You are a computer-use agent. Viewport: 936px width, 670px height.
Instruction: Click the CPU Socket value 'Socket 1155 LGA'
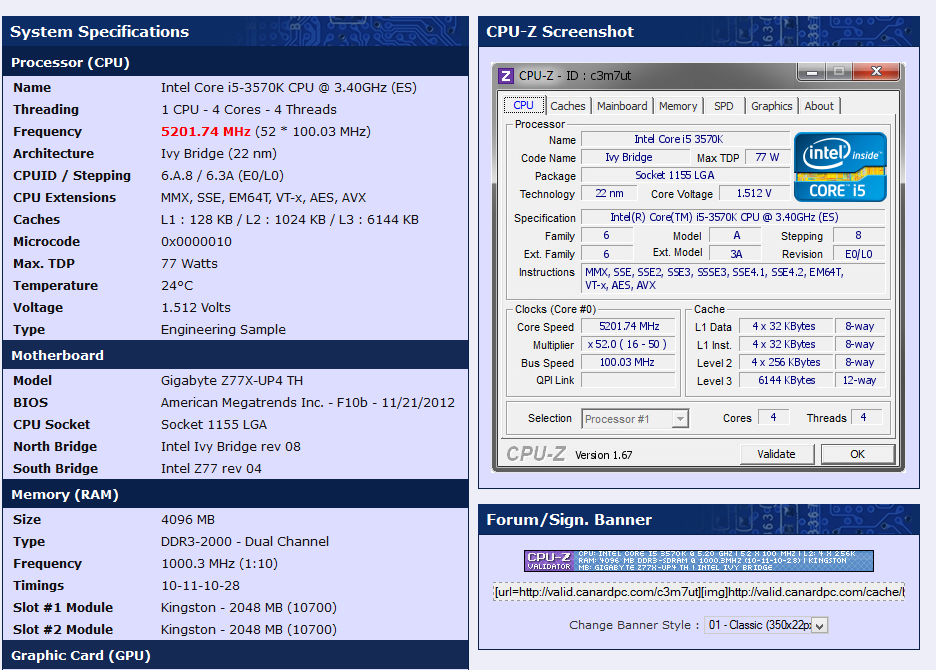[x=214, y=425]
